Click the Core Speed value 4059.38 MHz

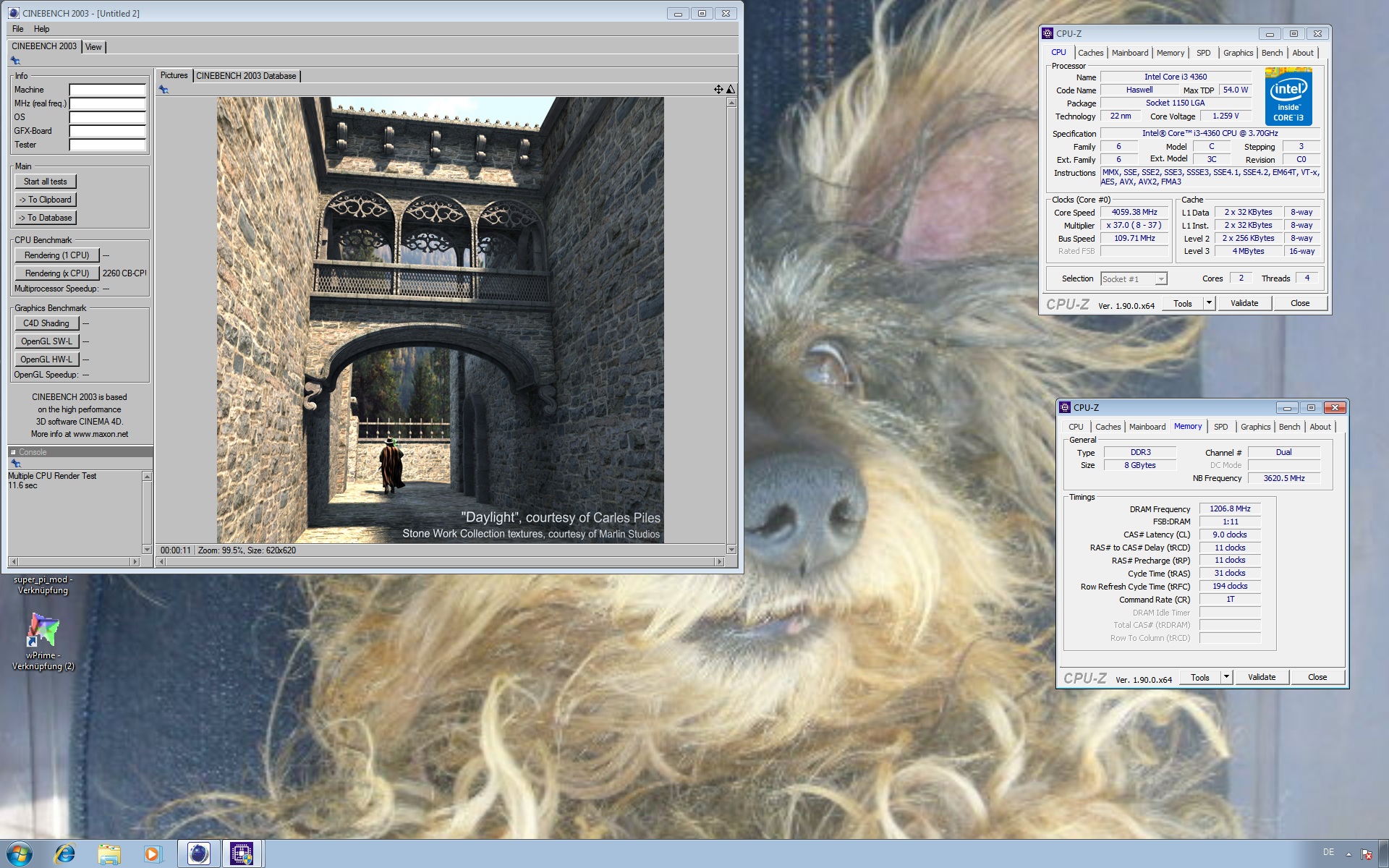[1134, 213]
